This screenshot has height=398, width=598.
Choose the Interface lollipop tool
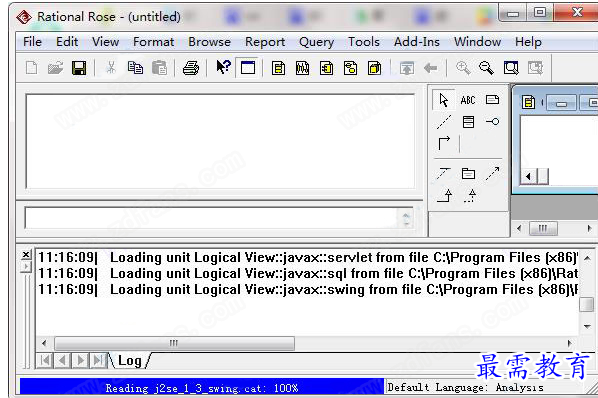492,122
